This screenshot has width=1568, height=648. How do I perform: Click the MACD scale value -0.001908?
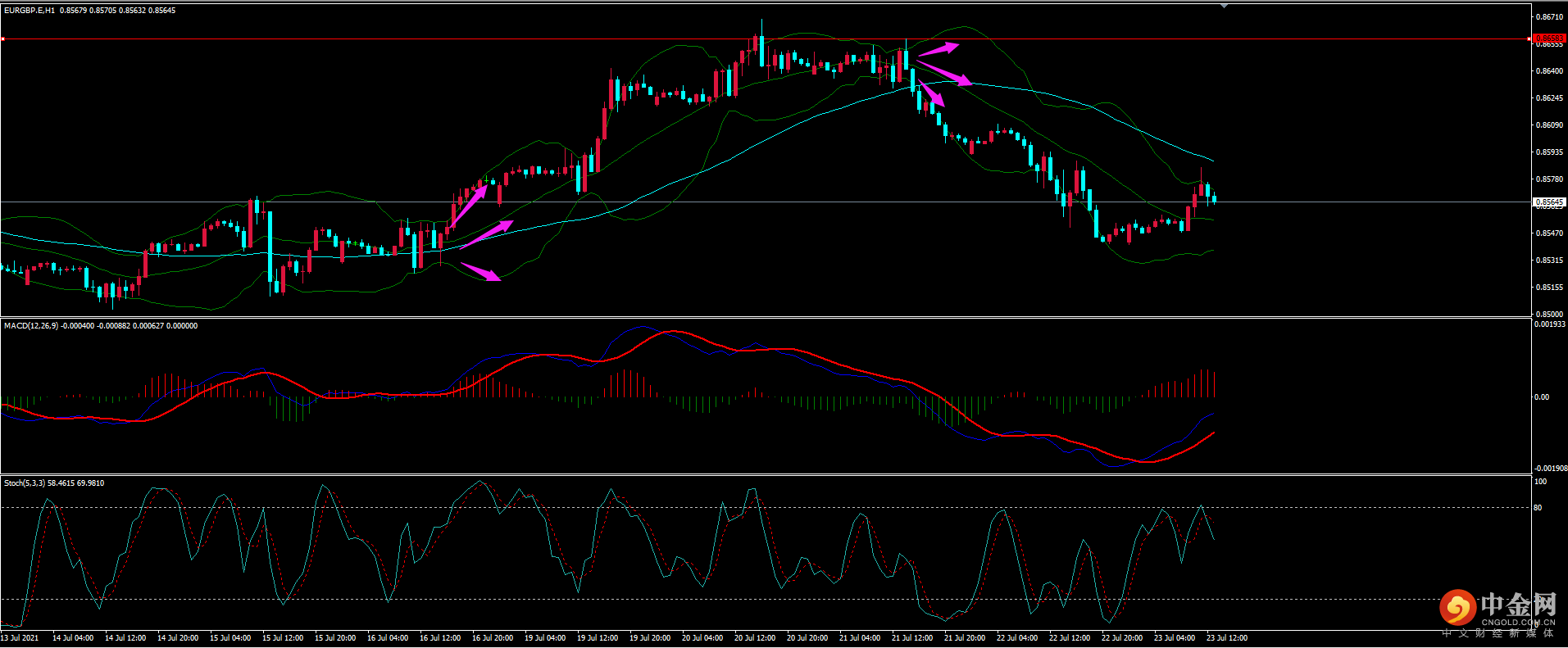point(1550,469)
